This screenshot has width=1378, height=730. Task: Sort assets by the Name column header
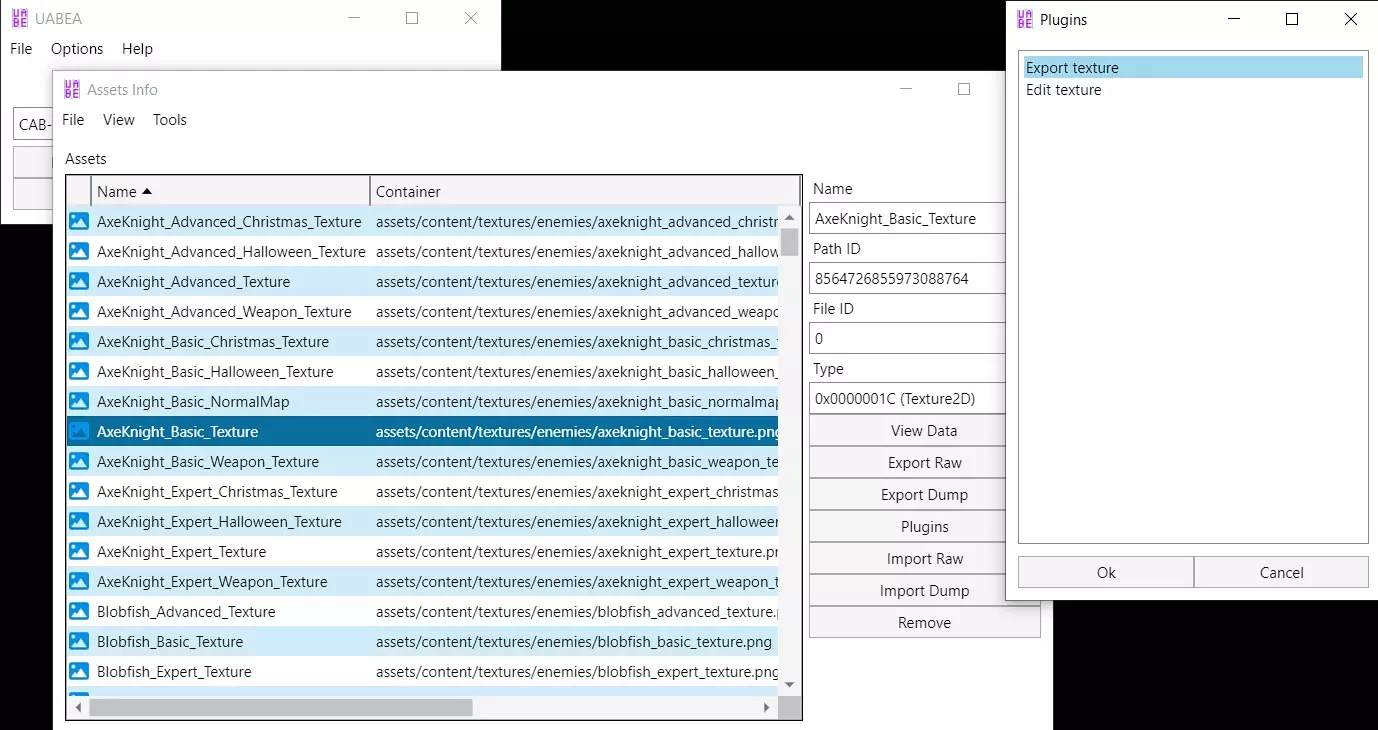pos(230,191)
